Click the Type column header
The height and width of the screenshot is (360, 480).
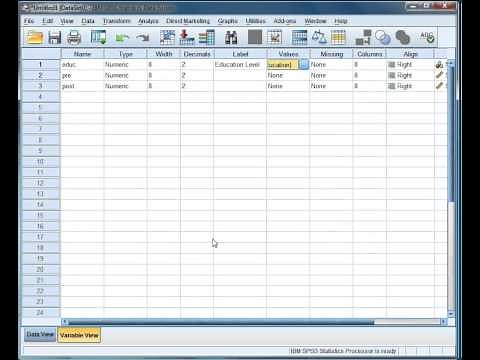point(126,54)
